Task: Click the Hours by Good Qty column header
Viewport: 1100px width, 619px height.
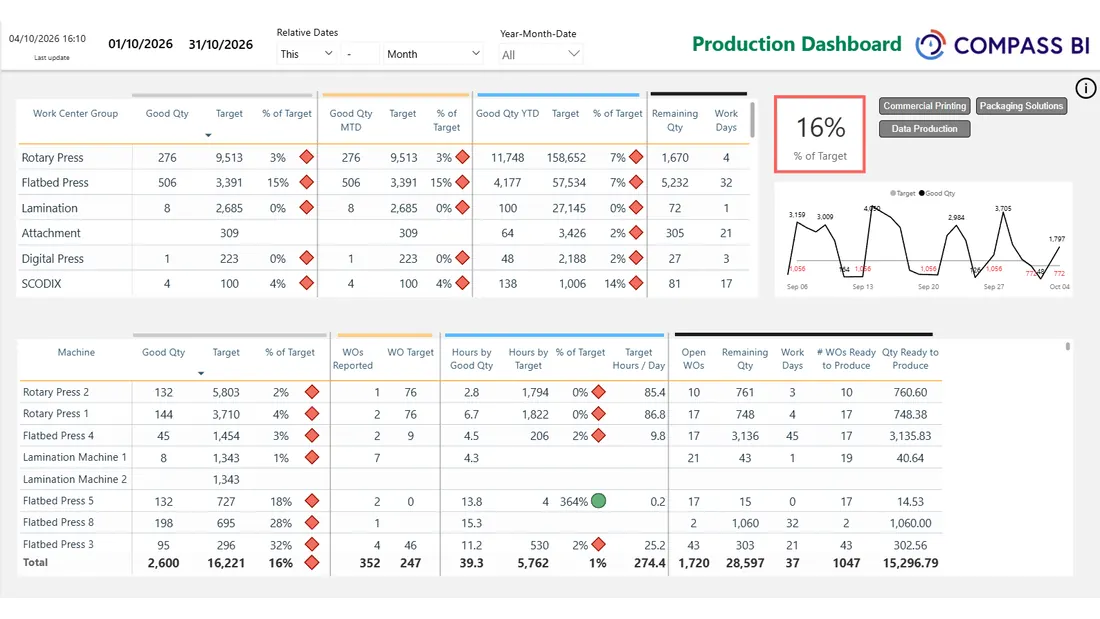Action: pyautogui.click(x=471, y=359)
